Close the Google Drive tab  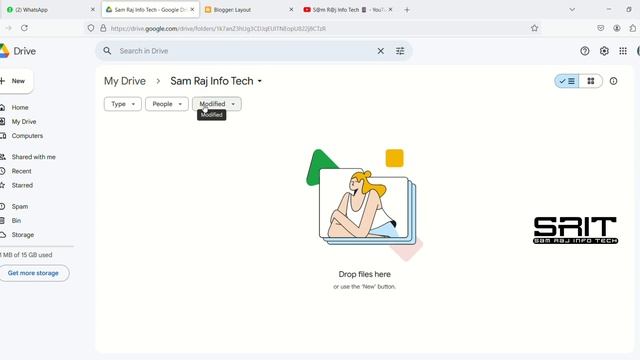point(192,9)
